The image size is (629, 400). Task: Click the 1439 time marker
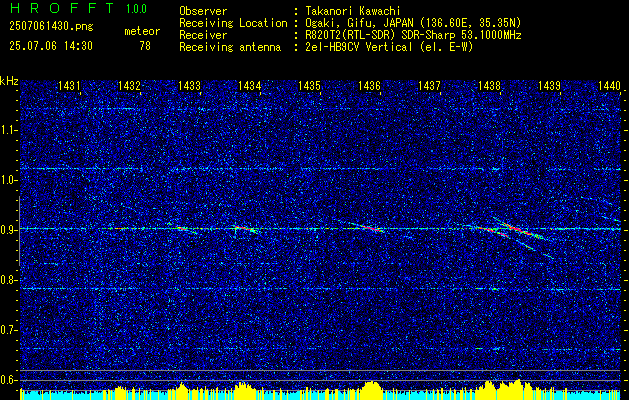(549, 85)
